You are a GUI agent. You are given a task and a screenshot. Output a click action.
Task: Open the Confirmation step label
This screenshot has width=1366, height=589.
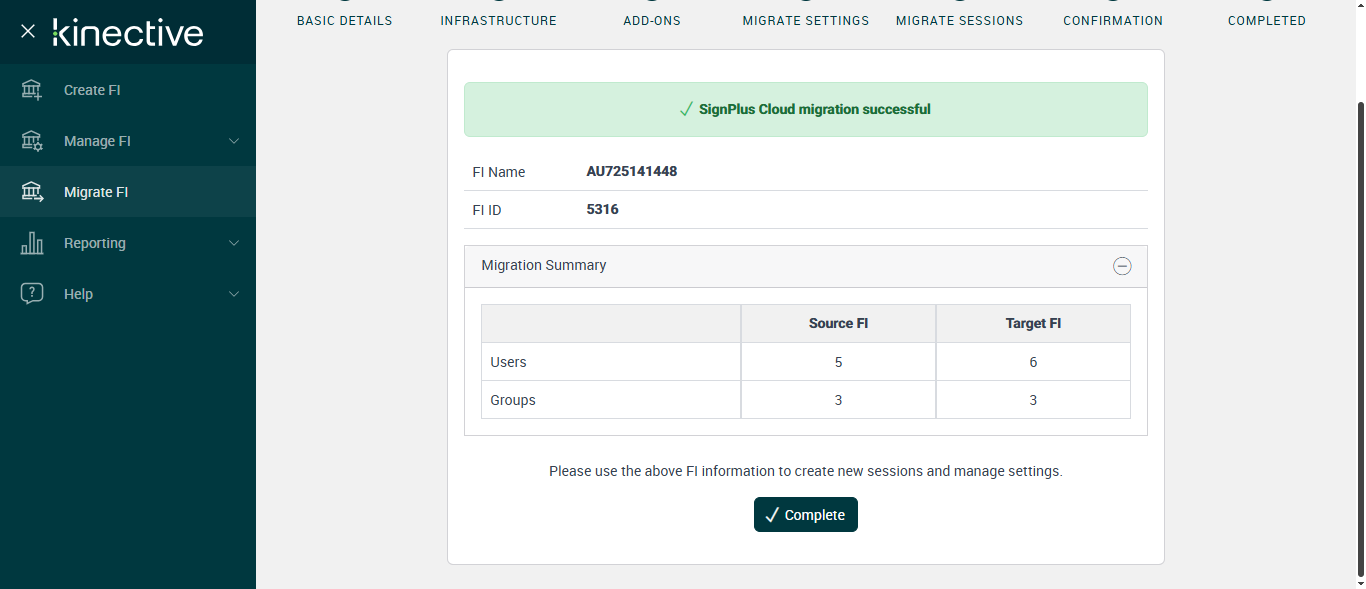click(1113, 20)
